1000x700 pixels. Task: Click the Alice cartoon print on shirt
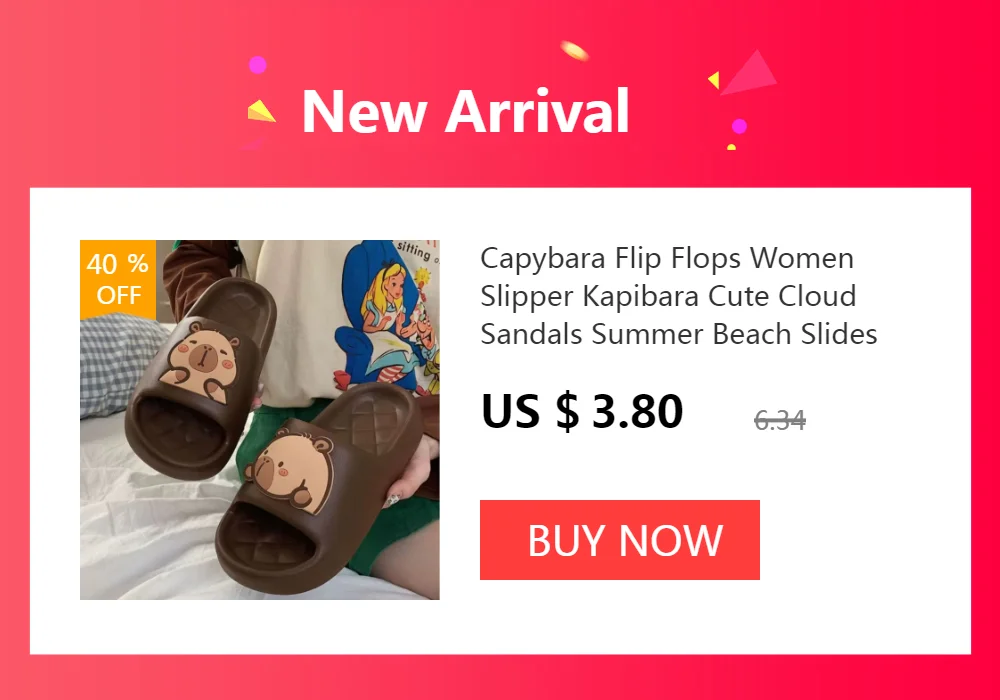click(x=387, y=317)
